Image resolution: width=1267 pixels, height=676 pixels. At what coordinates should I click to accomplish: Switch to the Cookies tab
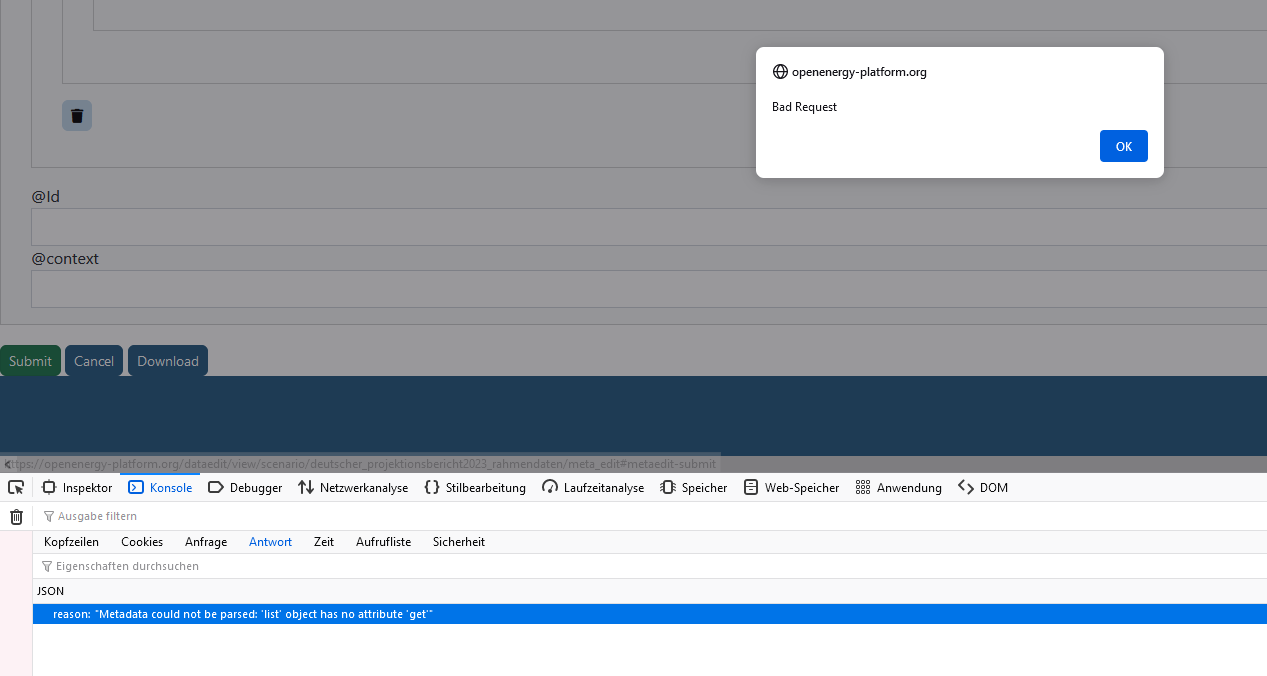pyautogui.click(x=142, y=542)
